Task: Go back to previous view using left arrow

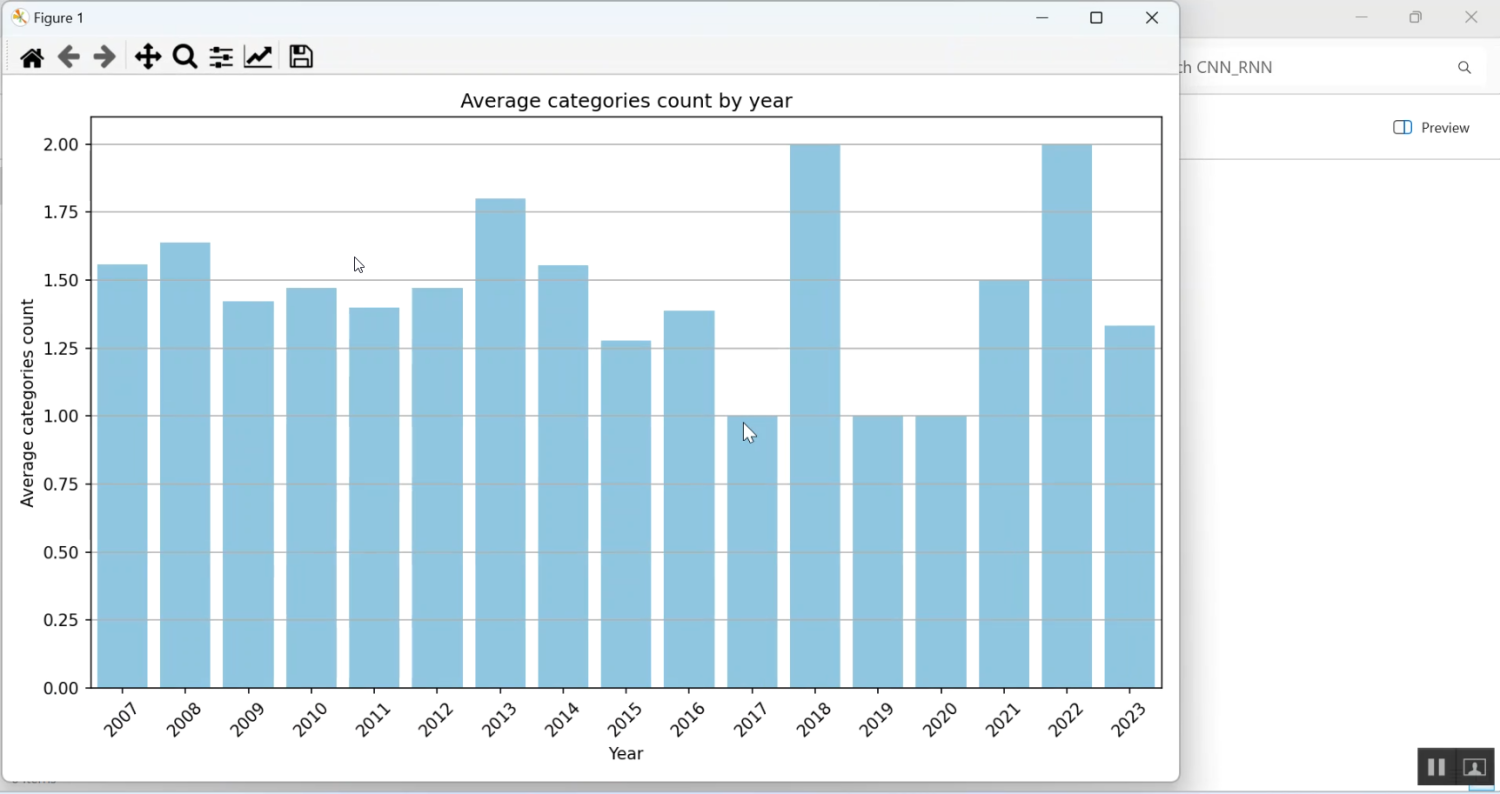Action: click(68, 57)
